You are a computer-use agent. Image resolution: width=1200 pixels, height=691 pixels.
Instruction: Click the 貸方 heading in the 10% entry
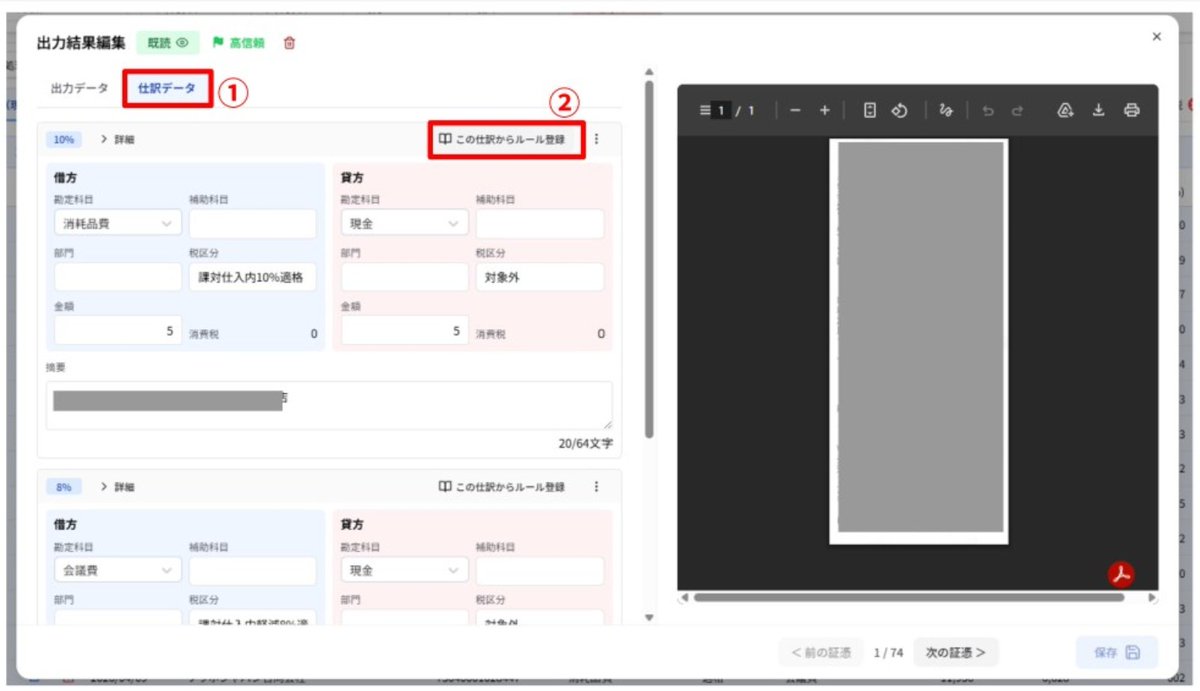(352, 179)
